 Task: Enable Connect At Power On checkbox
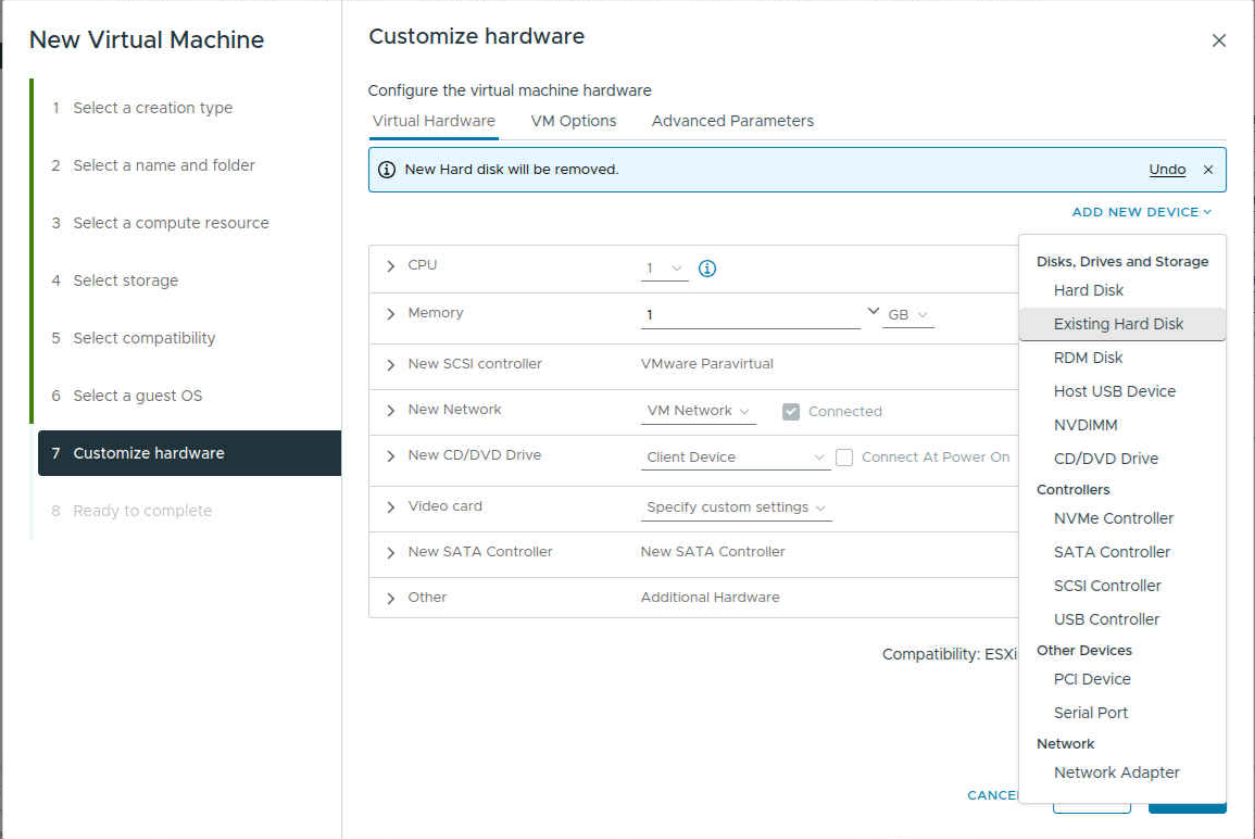click(x=845, y=457)
